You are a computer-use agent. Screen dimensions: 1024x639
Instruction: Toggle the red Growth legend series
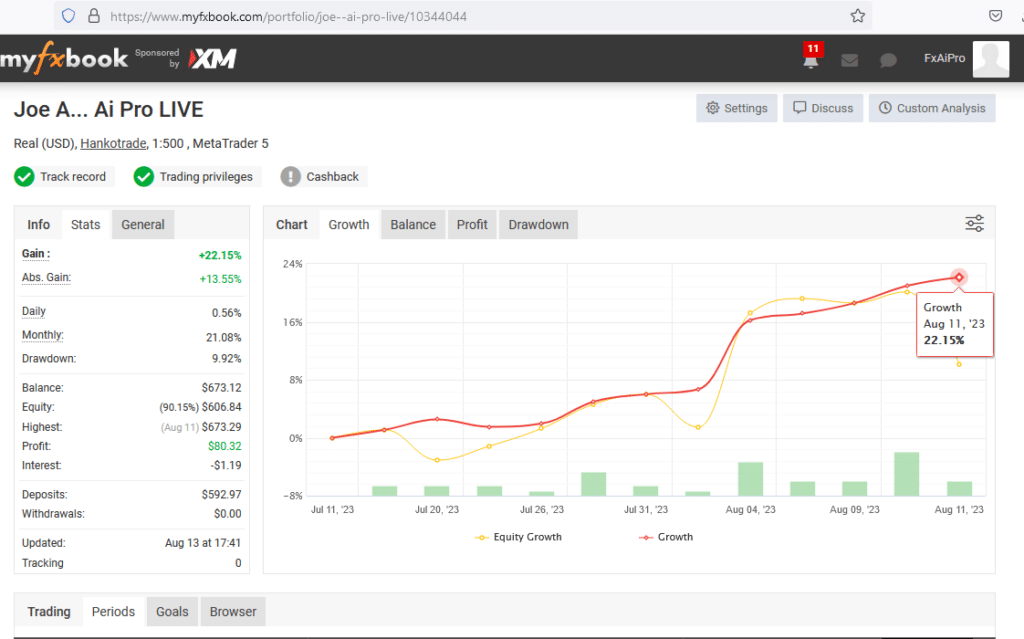coord(666,537)
